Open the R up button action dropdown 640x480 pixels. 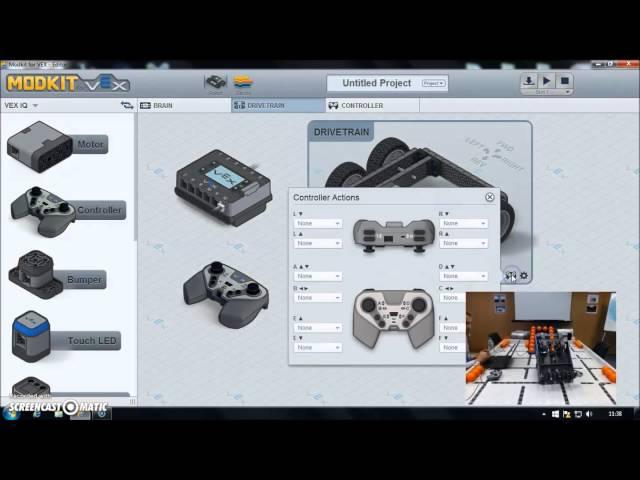point(464,243)
